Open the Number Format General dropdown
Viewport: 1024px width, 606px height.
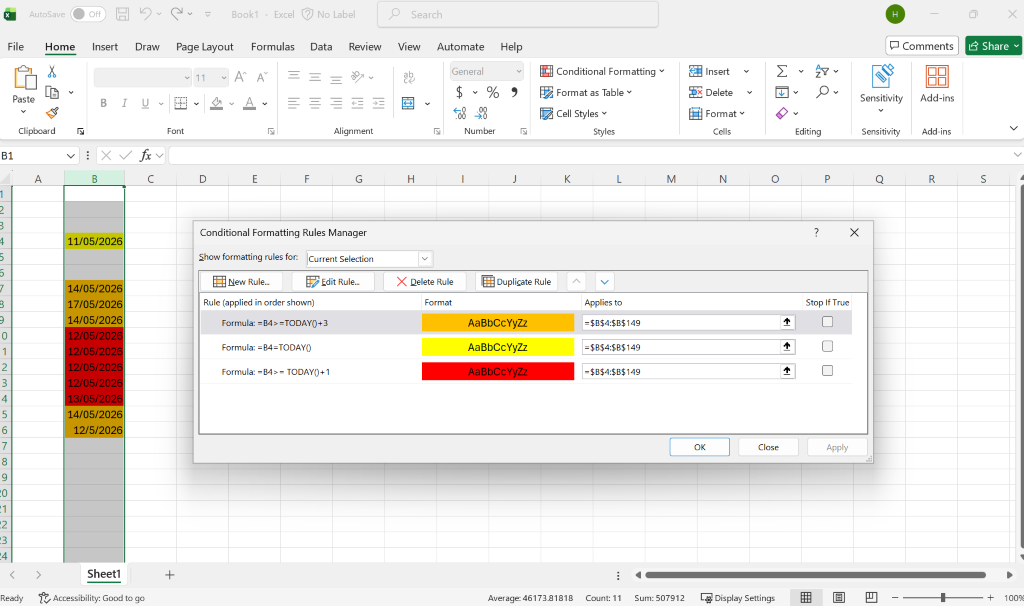tap(519, 71)
